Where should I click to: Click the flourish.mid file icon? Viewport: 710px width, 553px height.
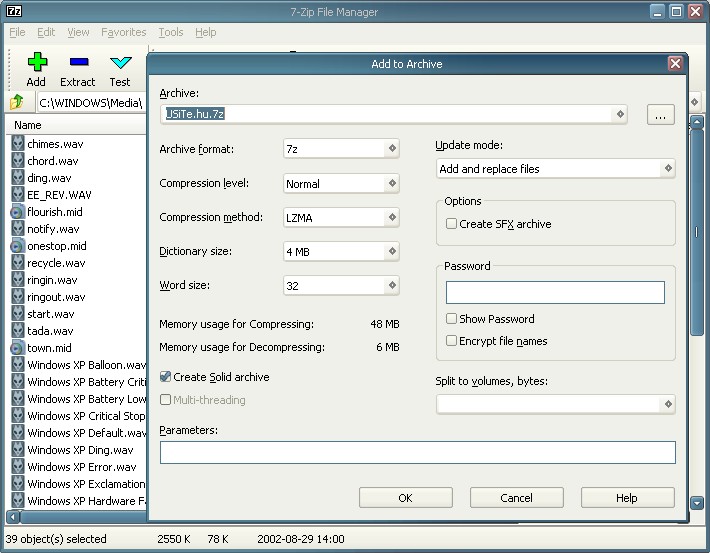click(18, 211)
